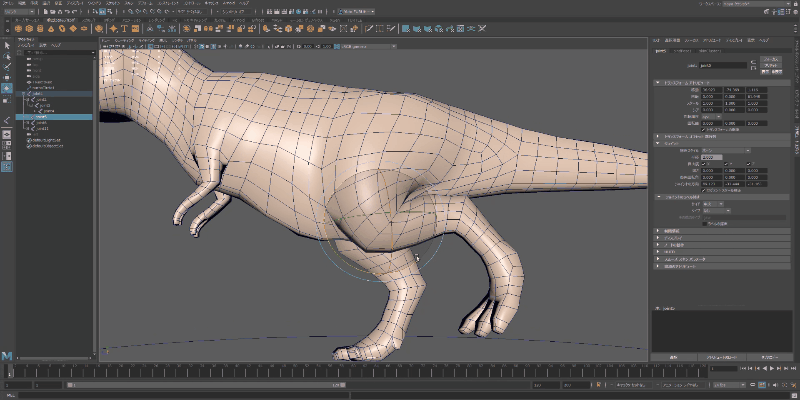Toggle the degree-of-freedom Z checkbox

[750, 164]
